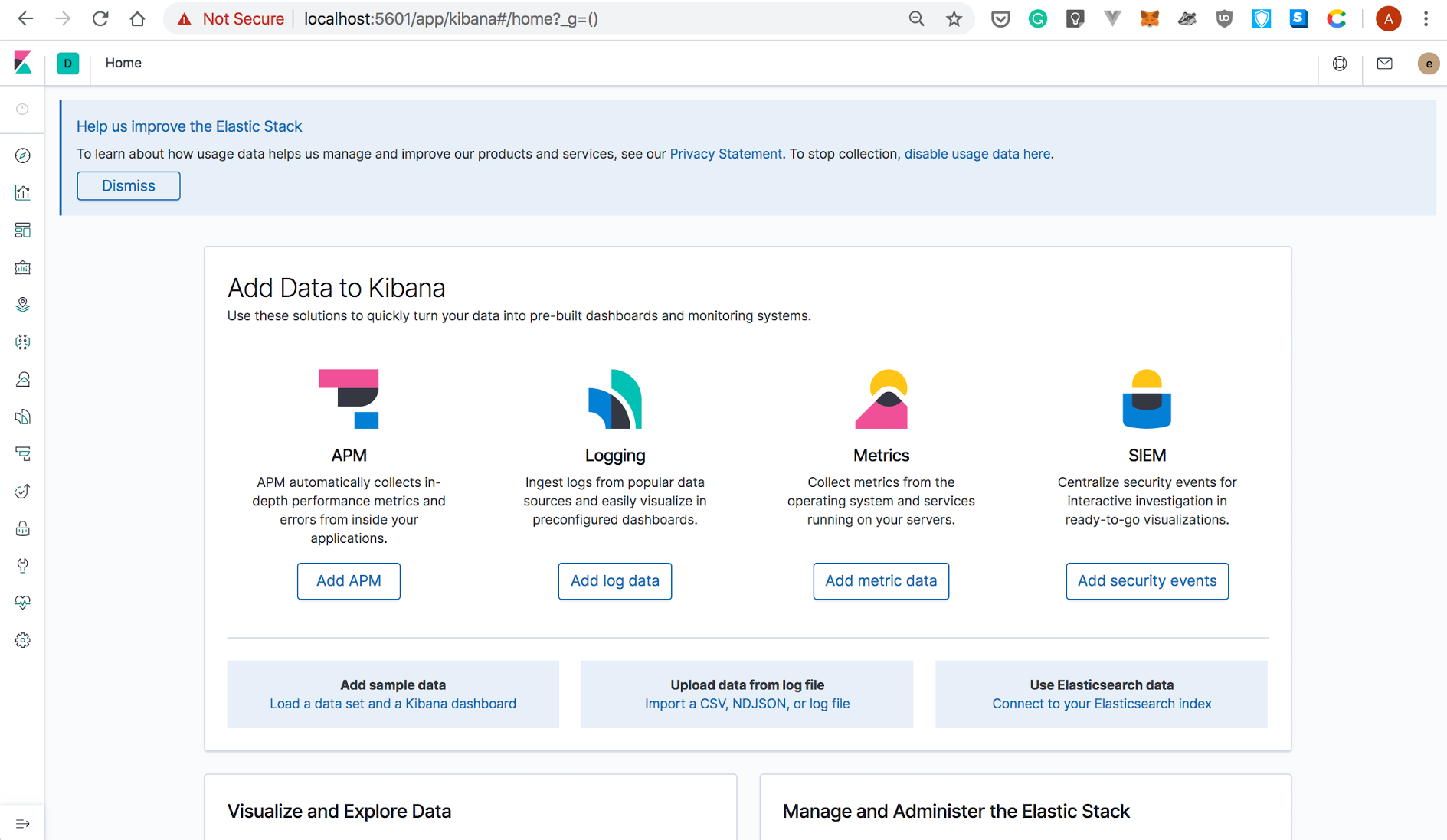Open Dev Tools wrench icon
The image size is (1447, 840).
[23, 566]
